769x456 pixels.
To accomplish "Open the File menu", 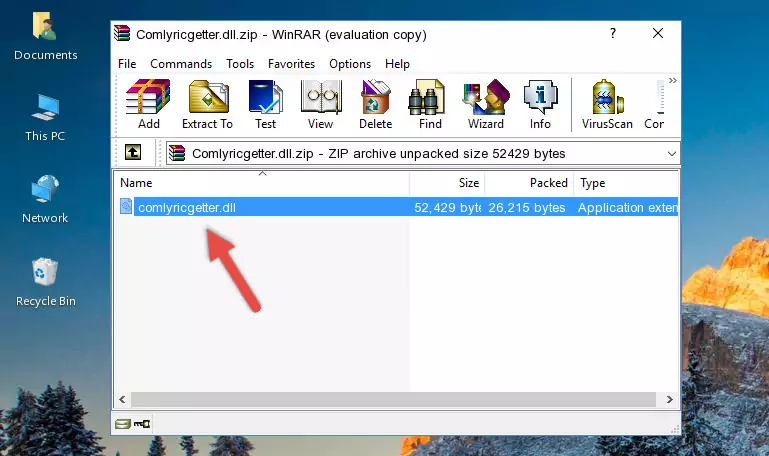I will pos(127,64).
